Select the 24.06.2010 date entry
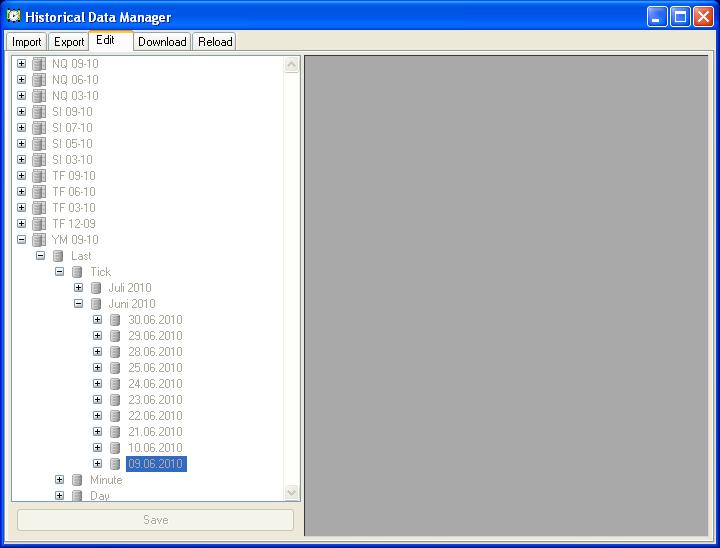The height and width of the screenshot is (548, 720). pos(155,384)
